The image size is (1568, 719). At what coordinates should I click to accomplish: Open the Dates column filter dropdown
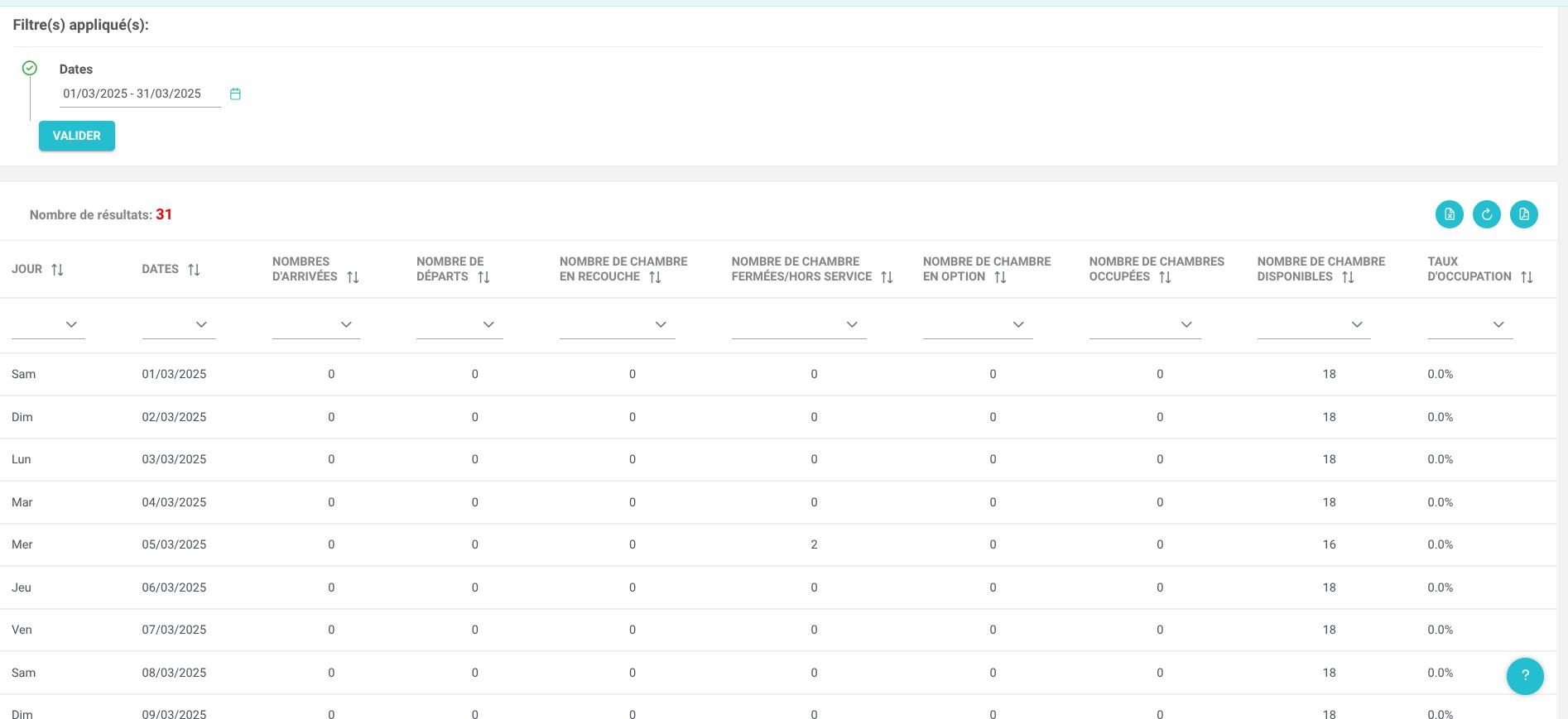click(179, 324)
